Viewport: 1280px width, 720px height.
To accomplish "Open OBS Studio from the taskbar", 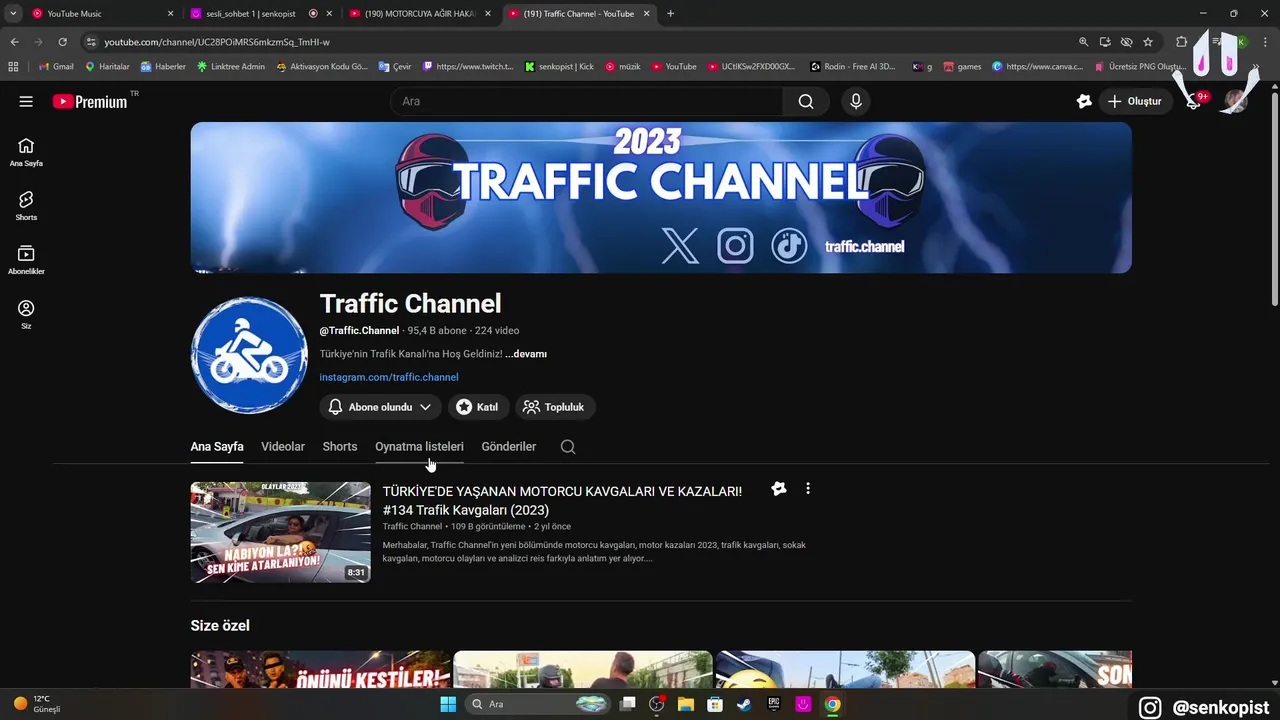I will (x=657, y=704).
